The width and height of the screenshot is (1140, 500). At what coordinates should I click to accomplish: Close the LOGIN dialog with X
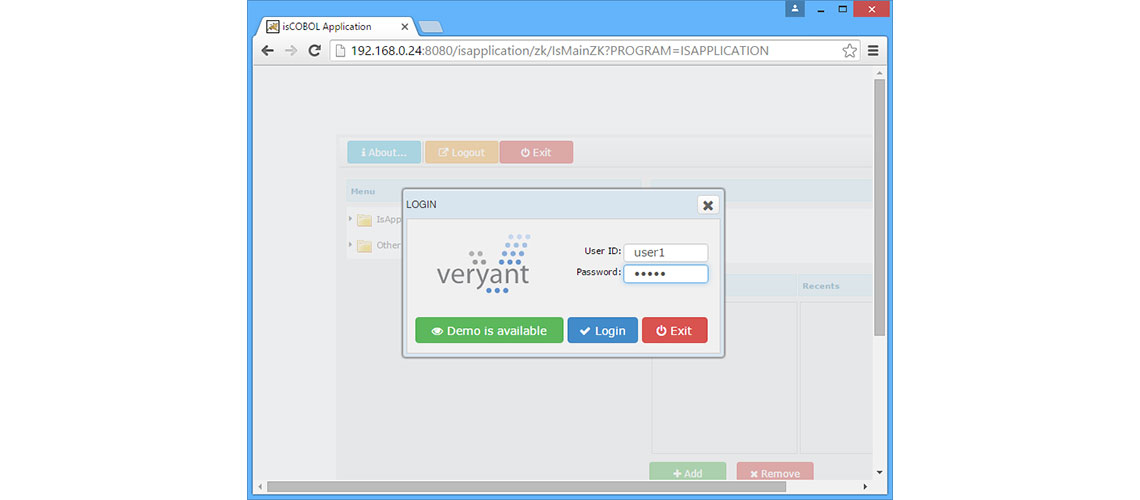click(708, 205)
